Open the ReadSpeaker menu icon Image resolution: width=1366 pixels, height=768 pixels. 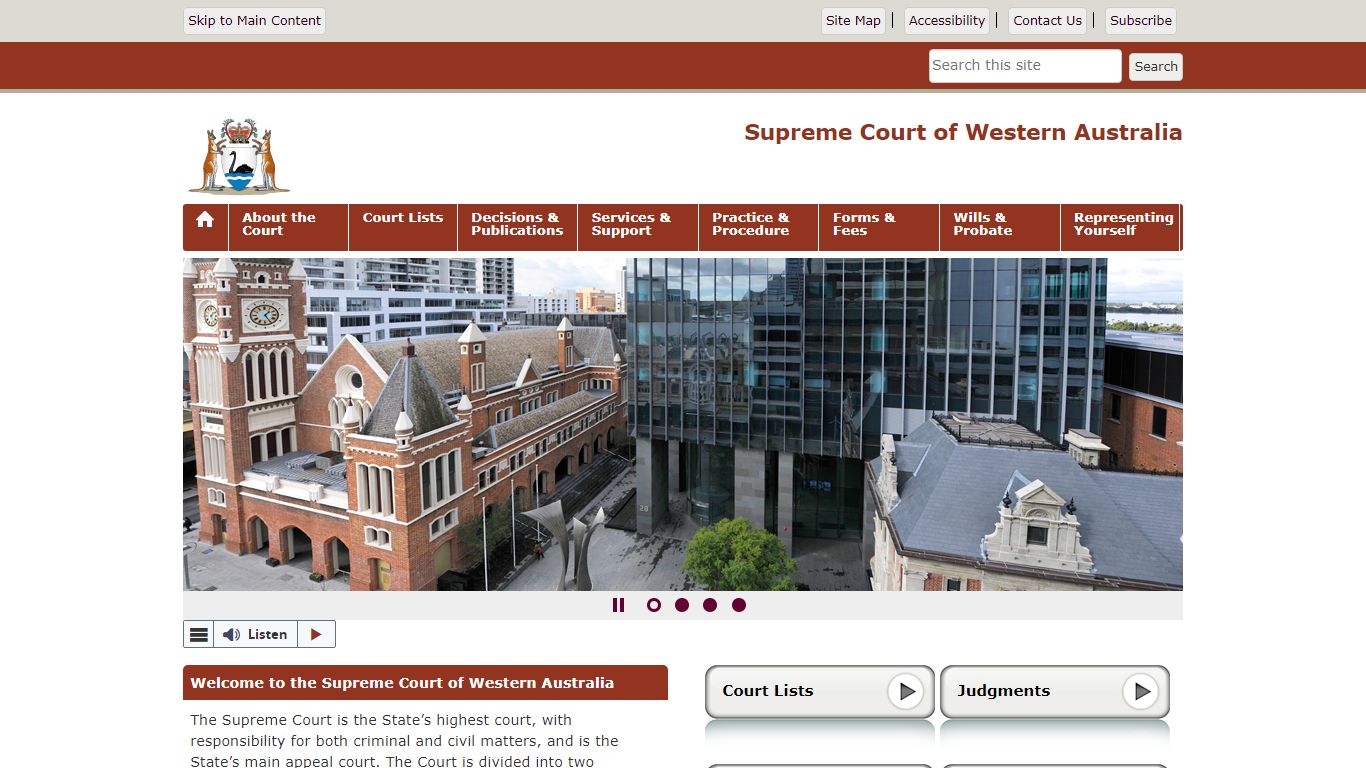(x=199, y=634)
